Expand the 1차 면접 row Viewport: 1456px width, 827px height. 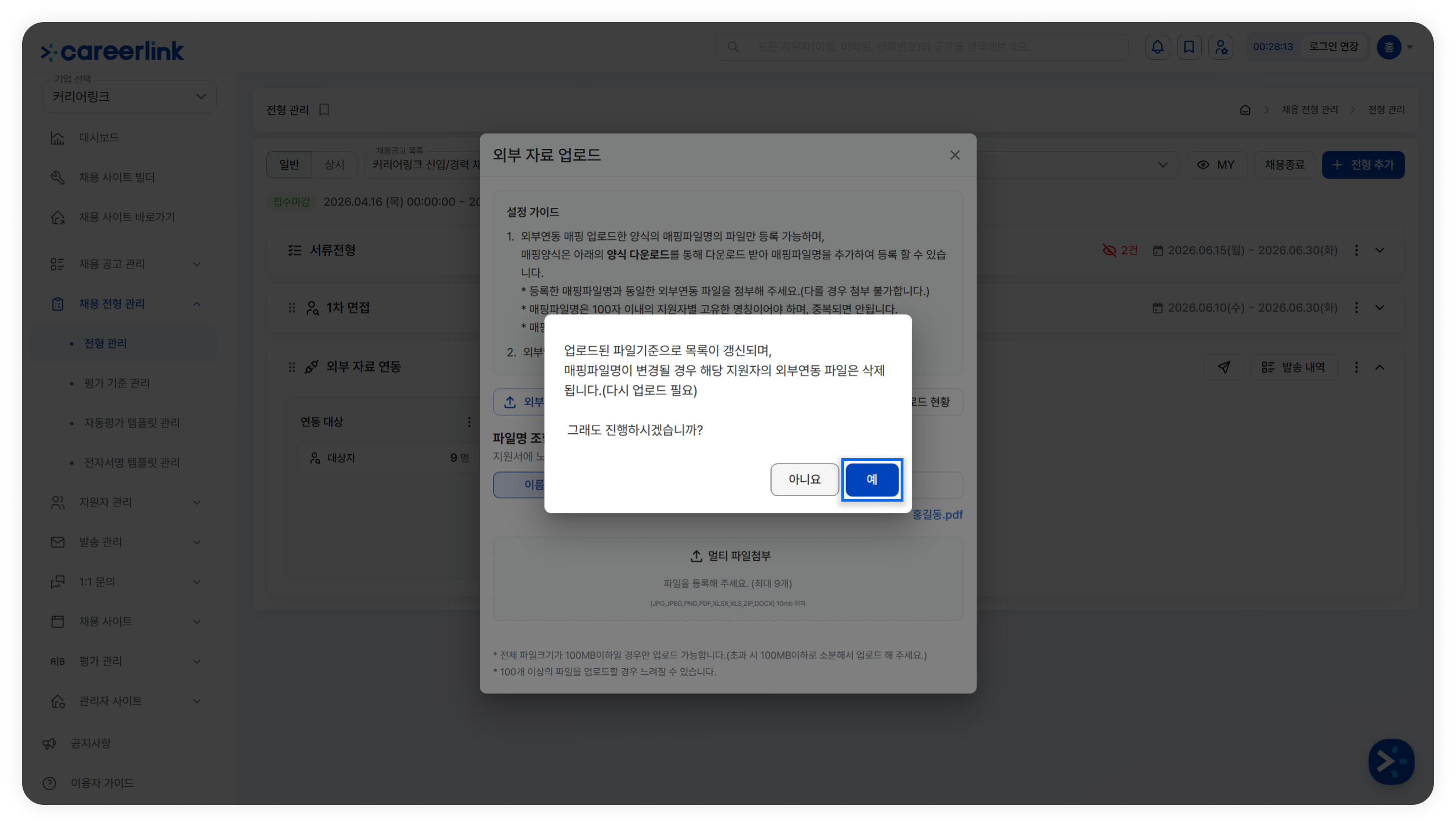click(x=1379, y=308)
